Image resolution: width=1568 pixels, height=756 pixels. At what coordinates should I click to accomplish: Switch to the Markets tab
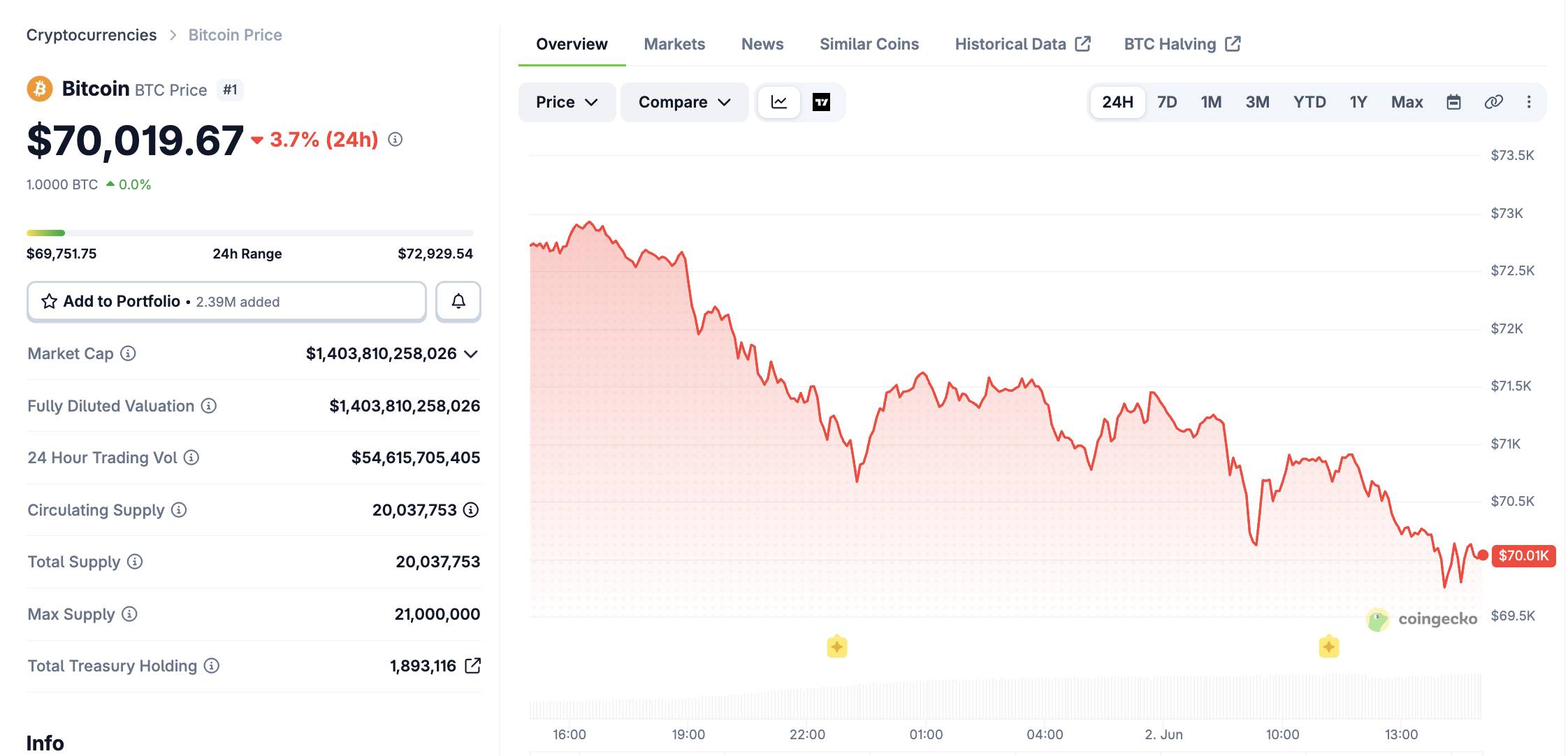click(x=674, y=44)
